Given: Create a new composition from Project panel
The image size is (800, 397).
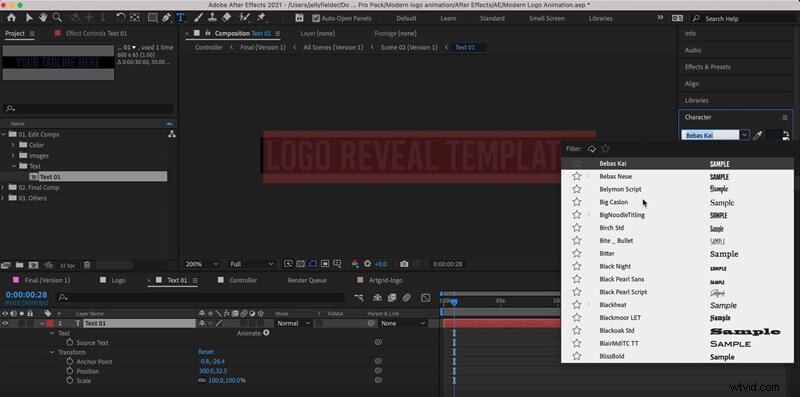Looking at the screenshot, I should point(33,265).
